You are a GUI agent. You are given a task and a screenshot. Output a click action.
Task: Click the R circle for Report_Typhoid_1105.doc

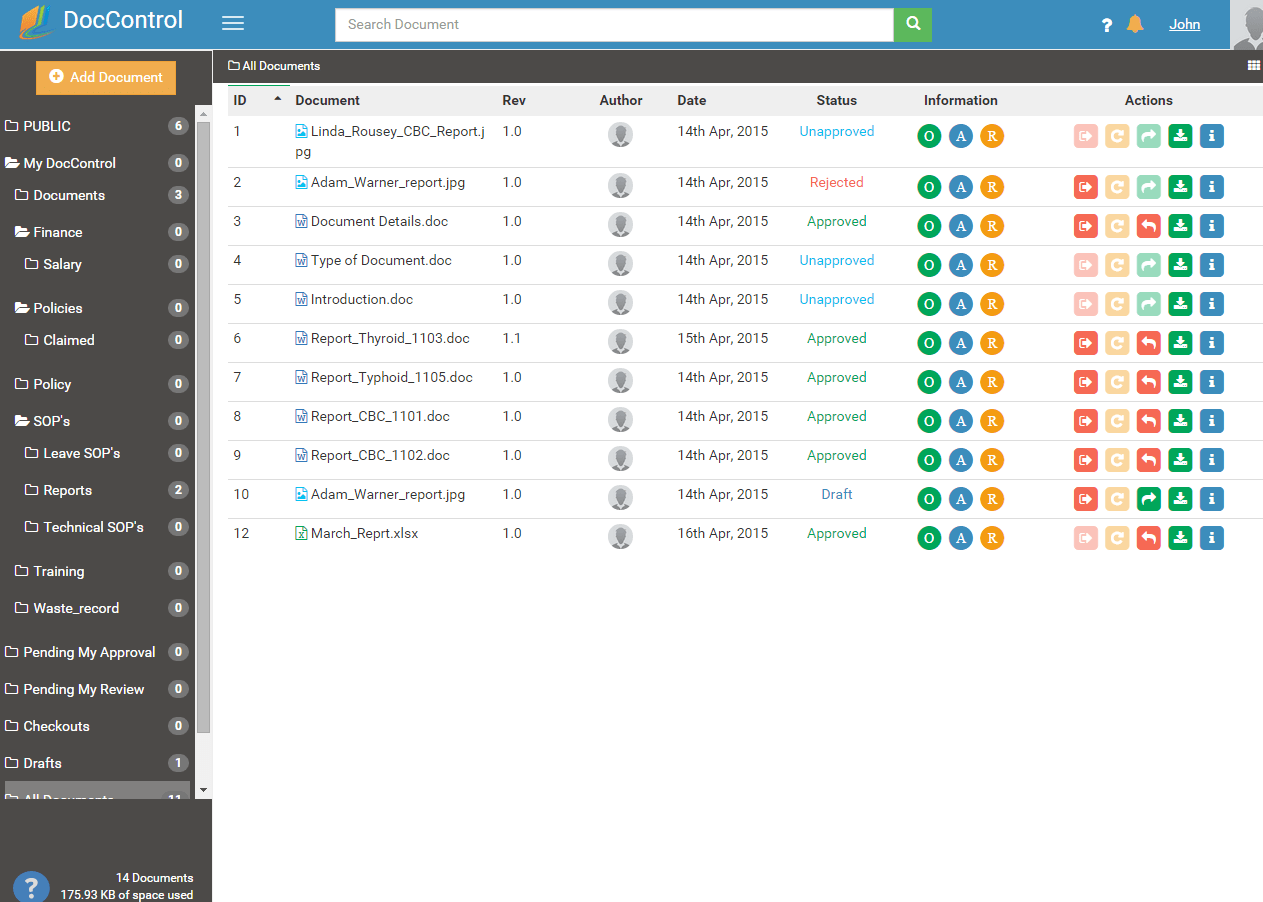pos(991,382)
